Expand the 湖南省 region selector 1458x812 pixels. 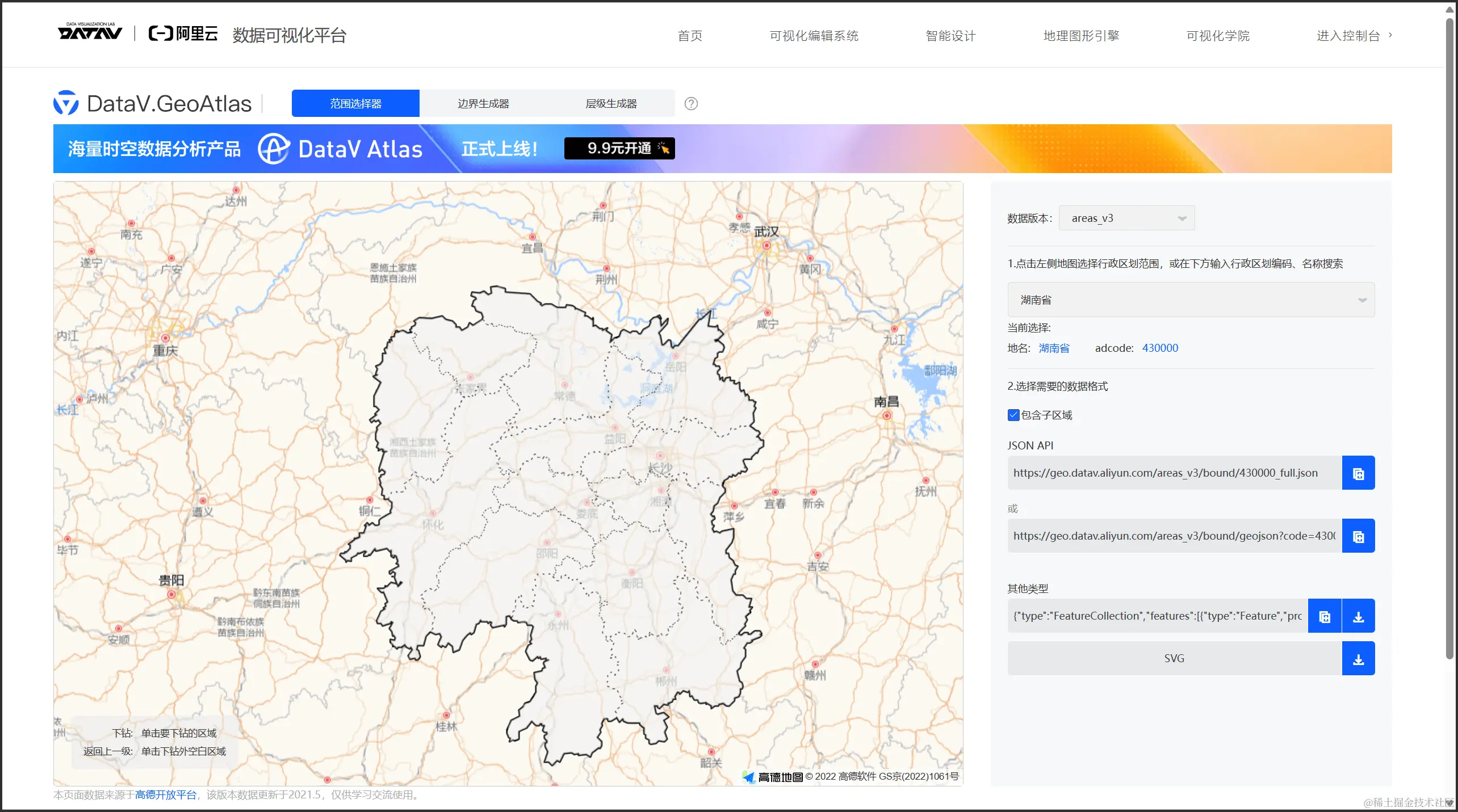tap(1191, 300)
